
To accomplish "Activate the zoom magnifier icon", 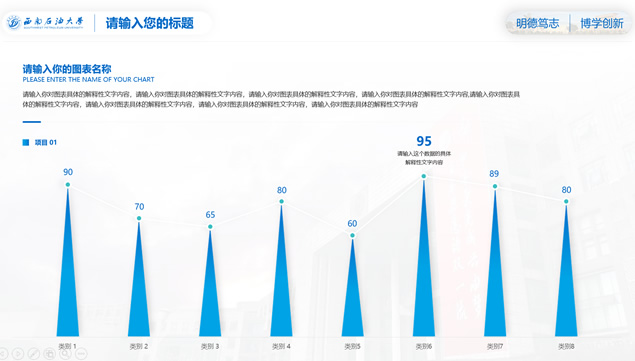I will click(65, 354).
